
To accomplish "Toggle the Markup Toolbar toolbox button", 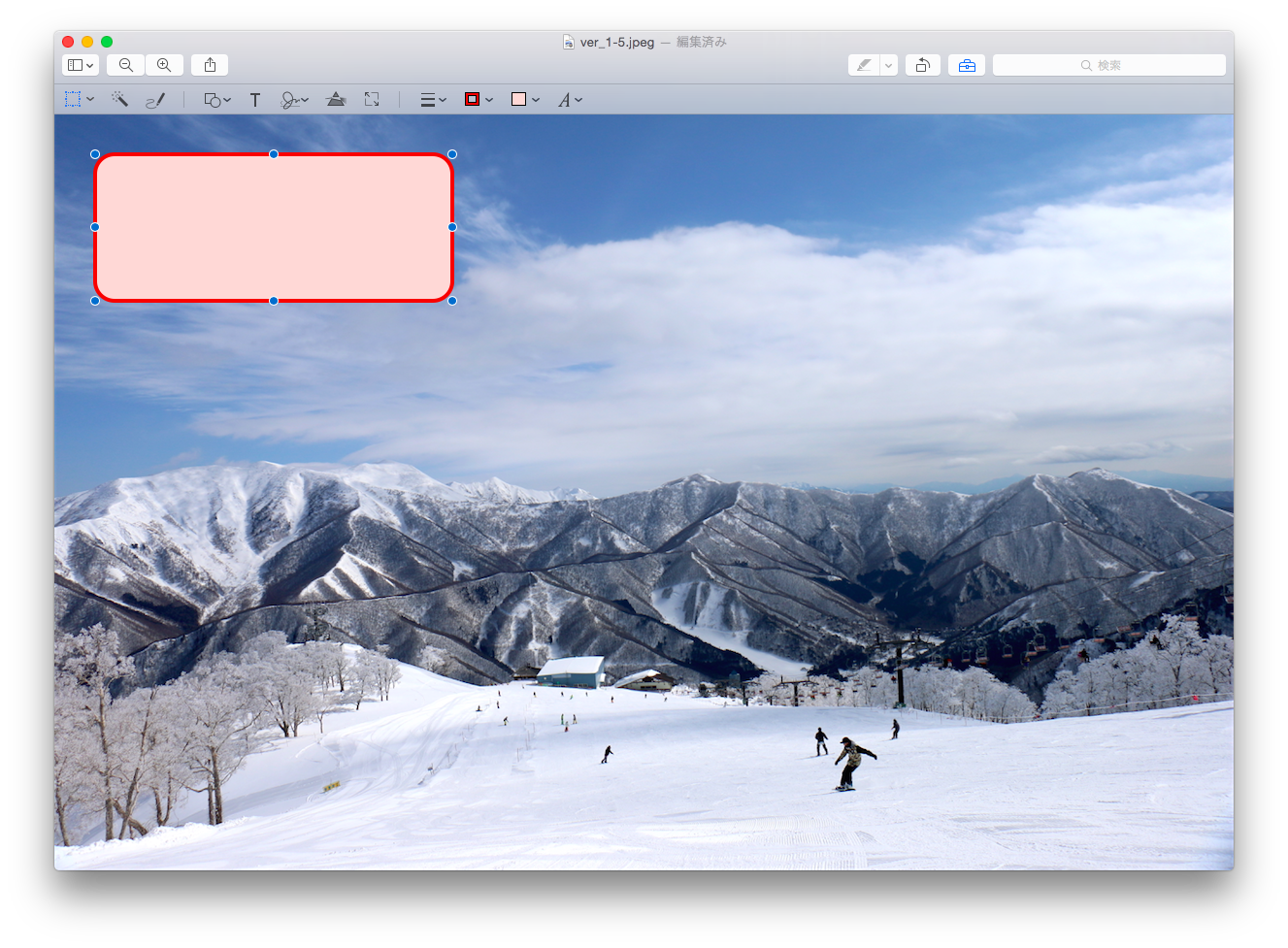I will point(967,65).
